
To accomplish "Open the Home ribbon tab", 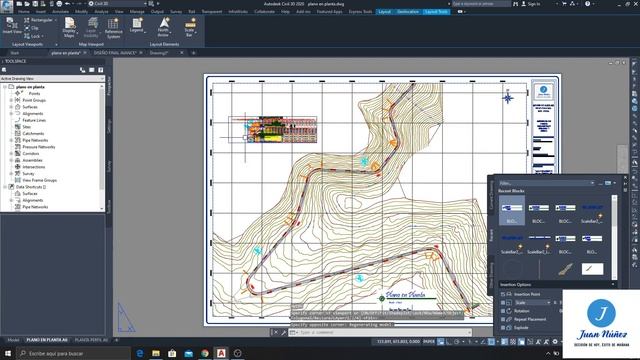I will coord(23,12).
